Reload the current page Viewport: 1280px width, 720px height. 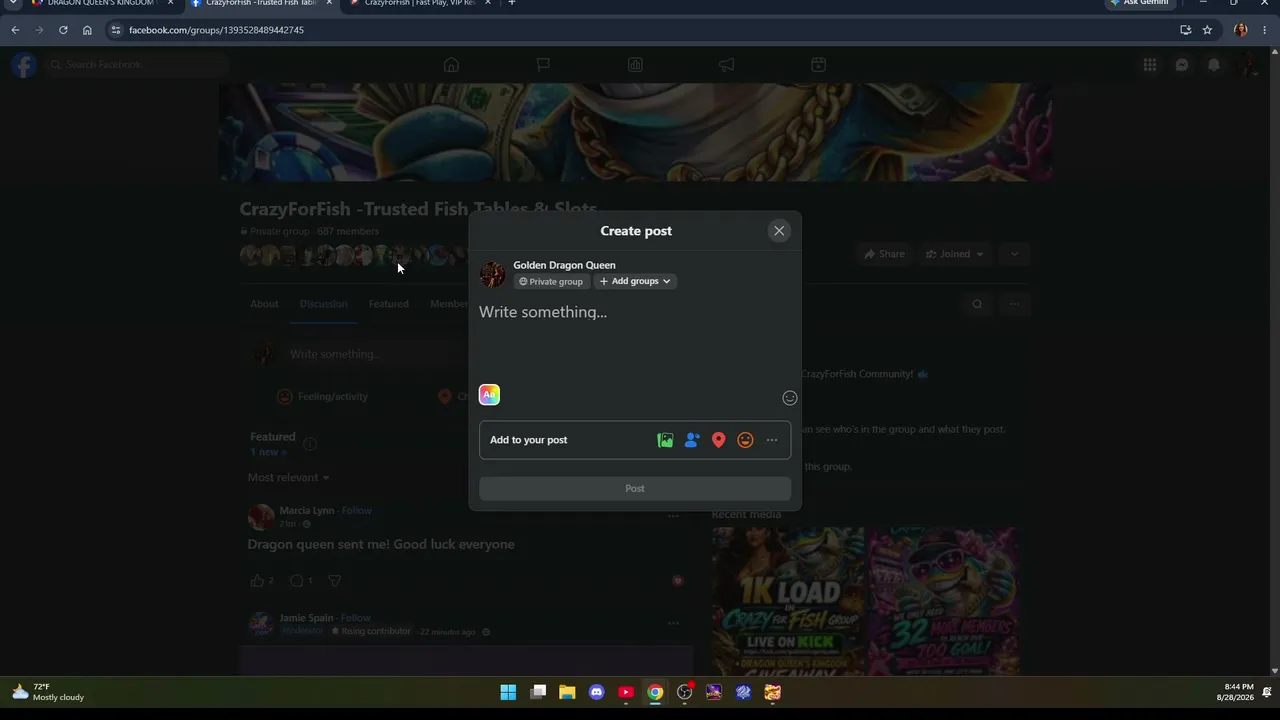pos(63,30)
